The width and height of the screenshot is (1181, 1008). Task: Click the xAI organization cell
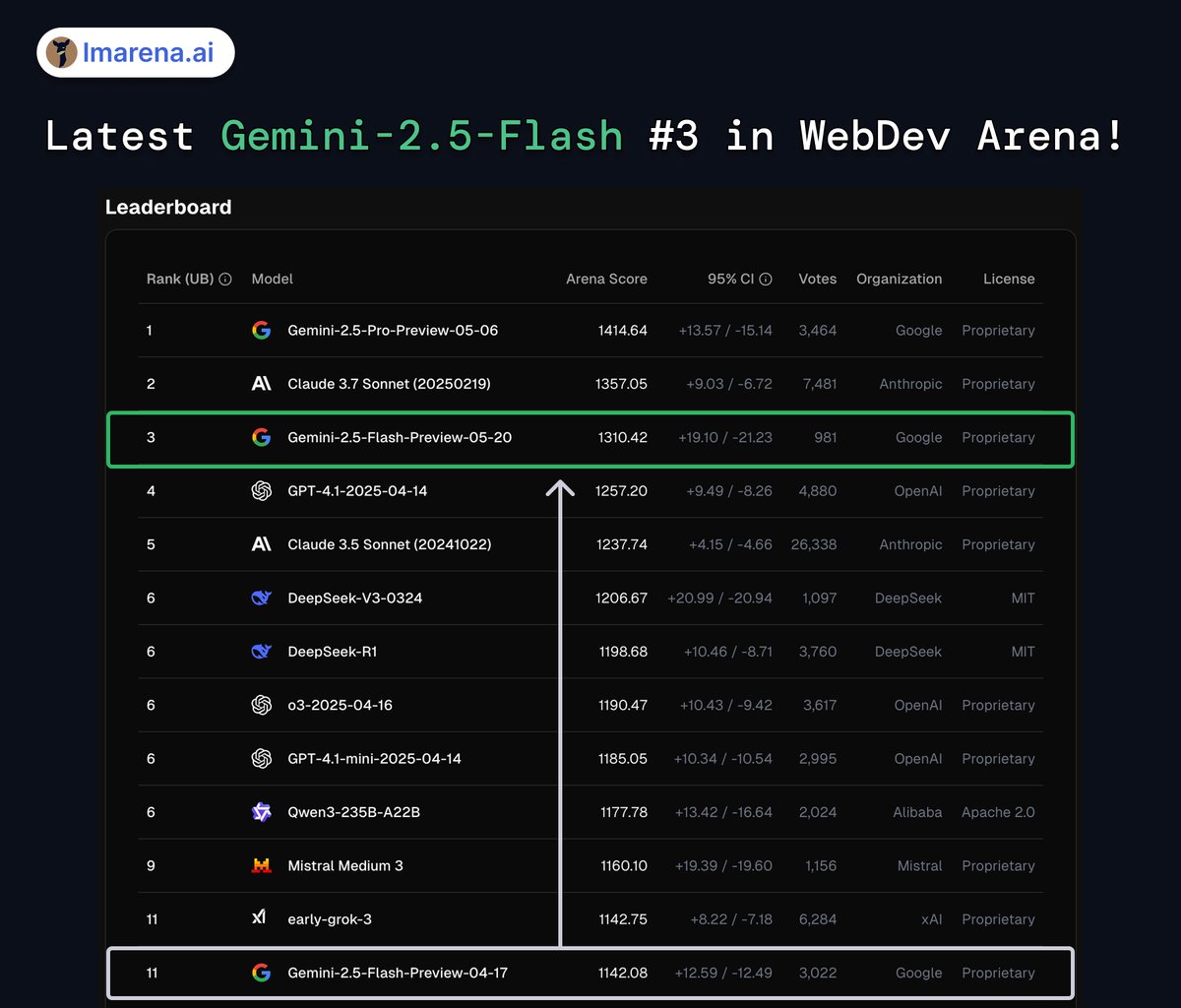click(931, 919)
